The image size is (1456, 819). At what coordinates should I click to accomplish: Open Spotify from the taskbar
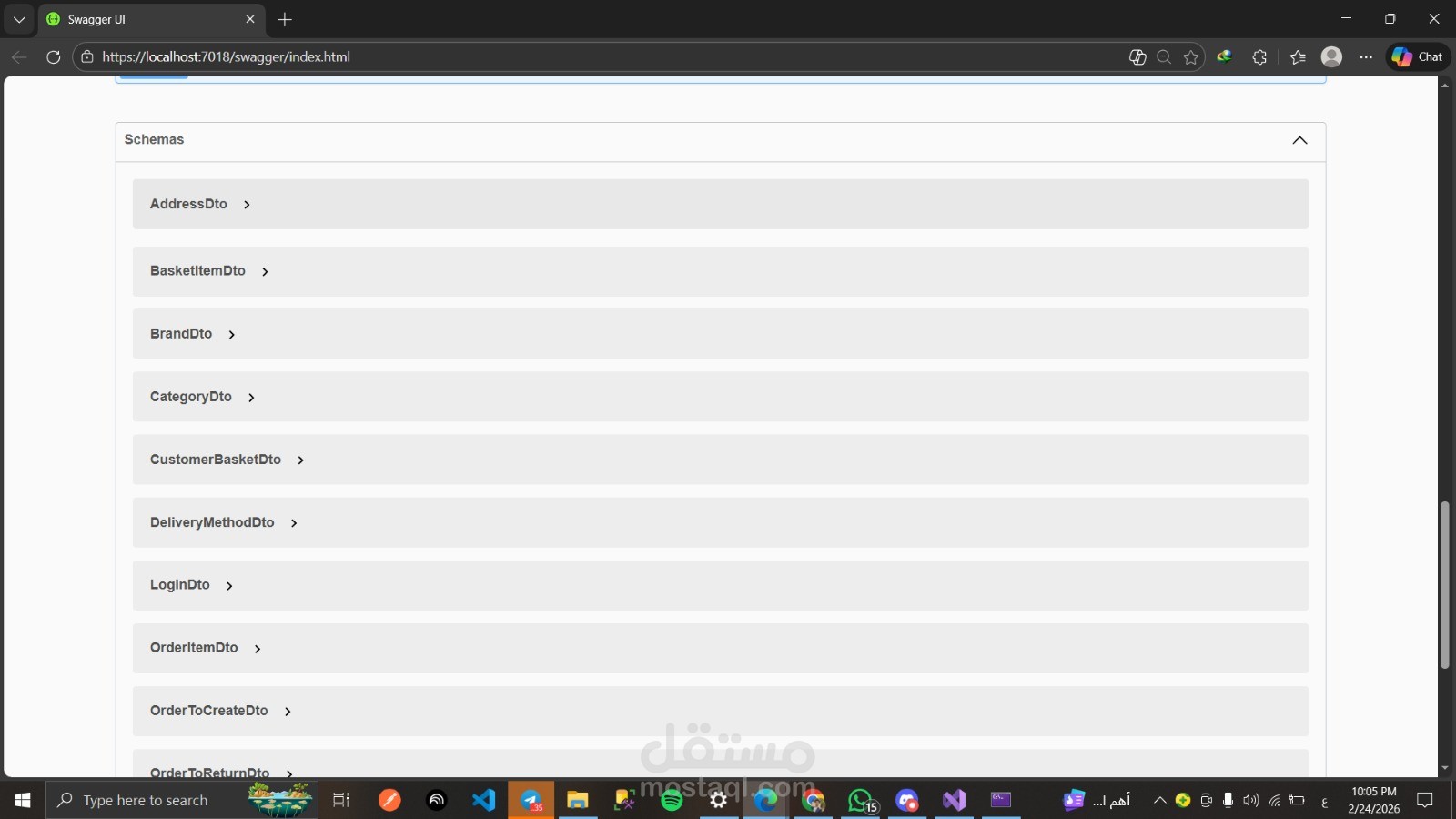click(672, 800)
